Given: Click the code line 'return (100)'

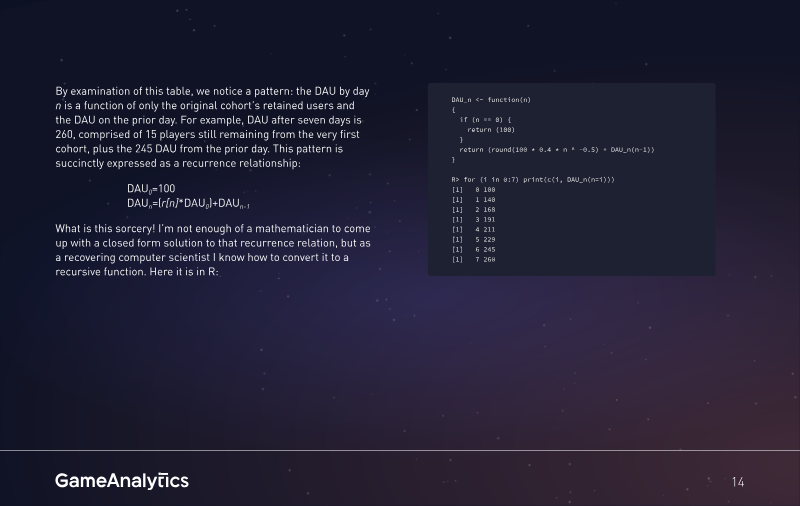Looking at the screenshot, I should (491, 130).
